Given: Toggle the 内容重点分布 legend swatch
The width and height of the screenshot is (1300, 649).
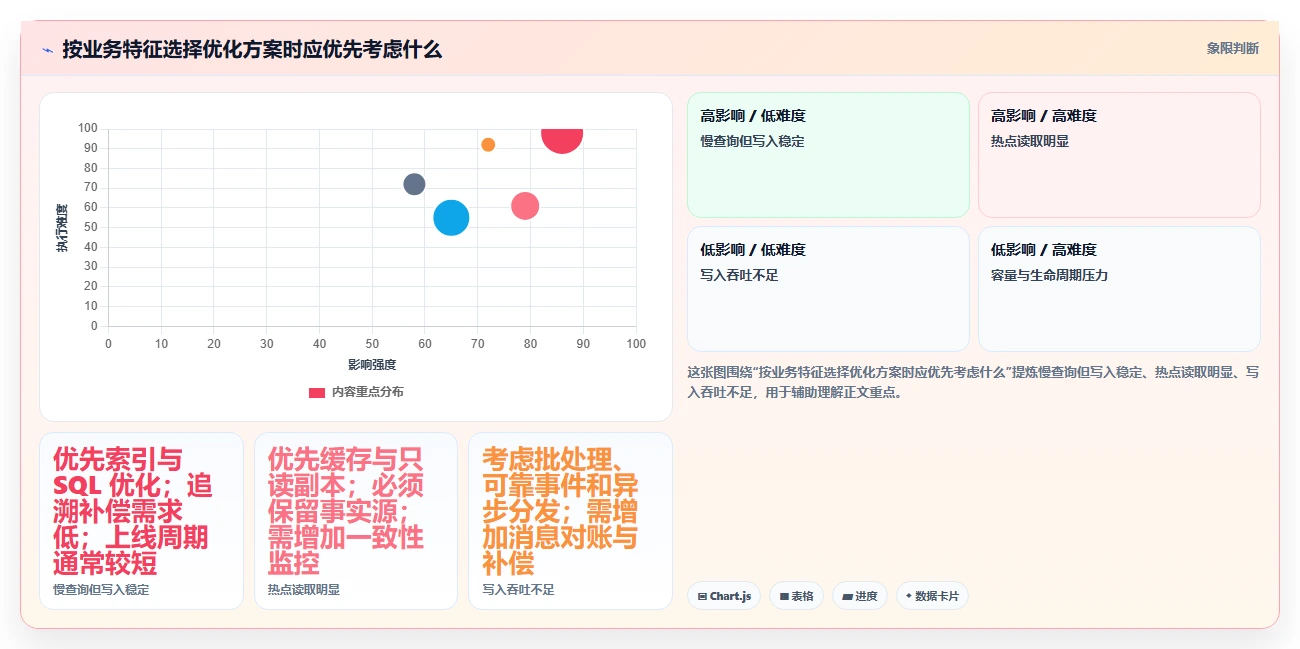Looking at the screenshot, I should coord(317,392).
